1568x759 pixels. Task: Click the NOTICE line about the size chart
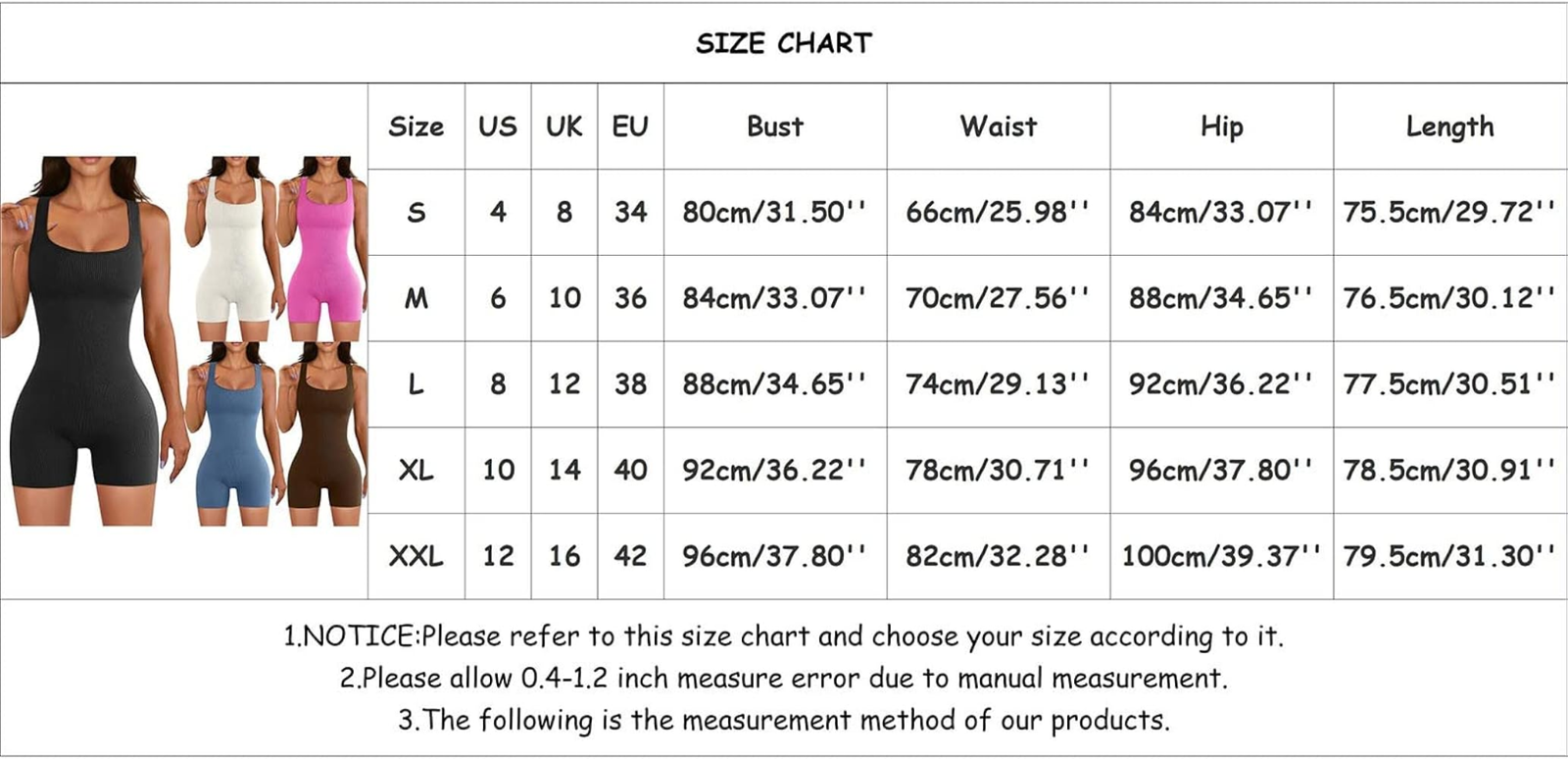click(x=783, y=636)
